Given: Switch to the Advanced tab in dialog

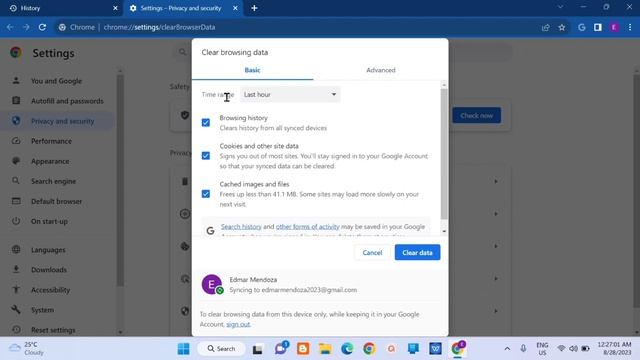Looking at the screenshot, I should pos(380,70).
